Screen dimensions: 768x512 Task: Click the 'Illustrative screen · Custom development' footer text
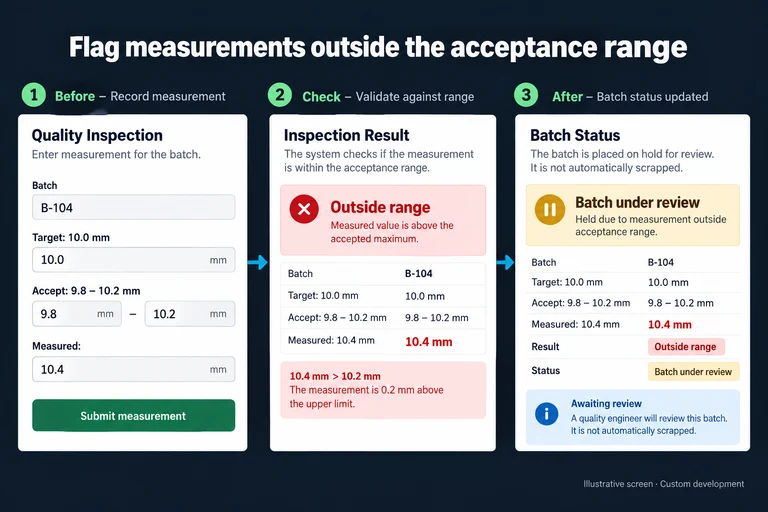tap(664, 484)
